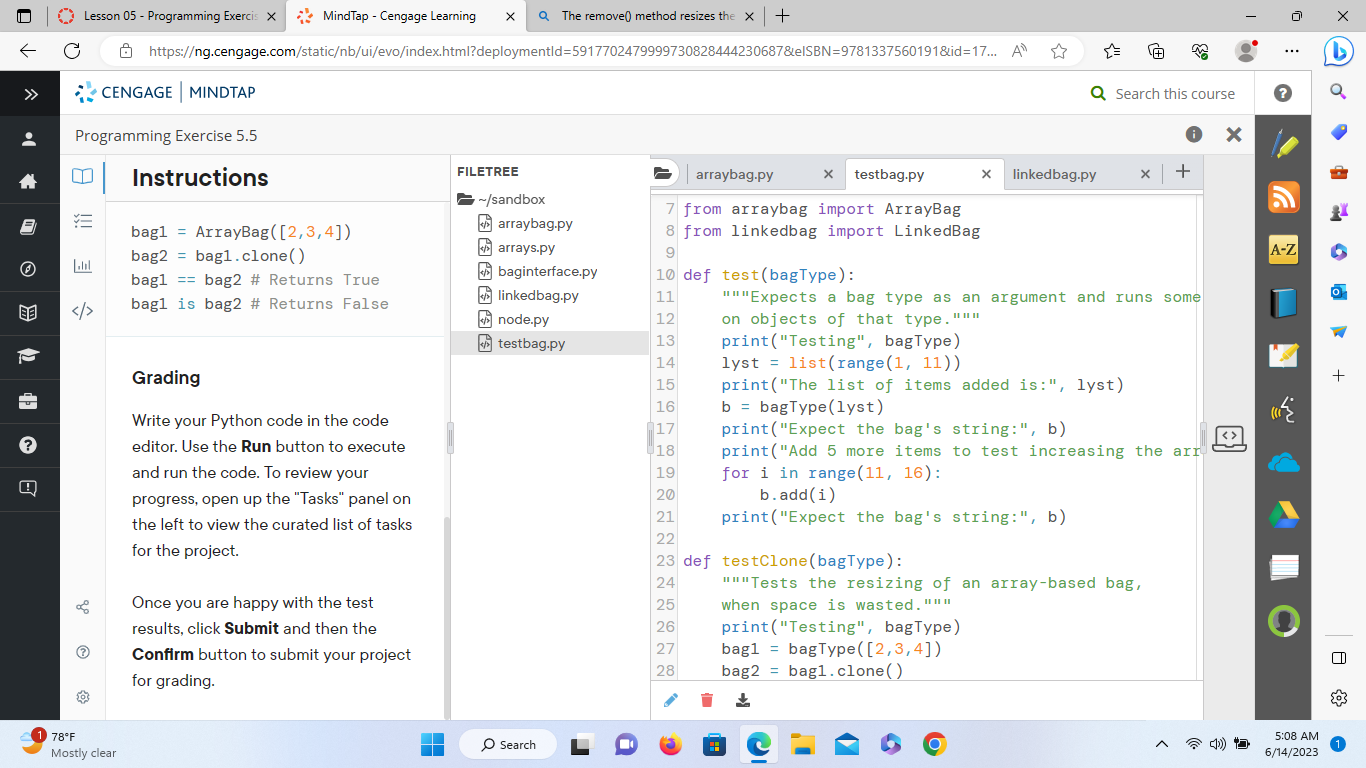Open the graduation cap icon
Image resolution: width=1366 pixels, height=768 pixels.
tap(29, 356)
